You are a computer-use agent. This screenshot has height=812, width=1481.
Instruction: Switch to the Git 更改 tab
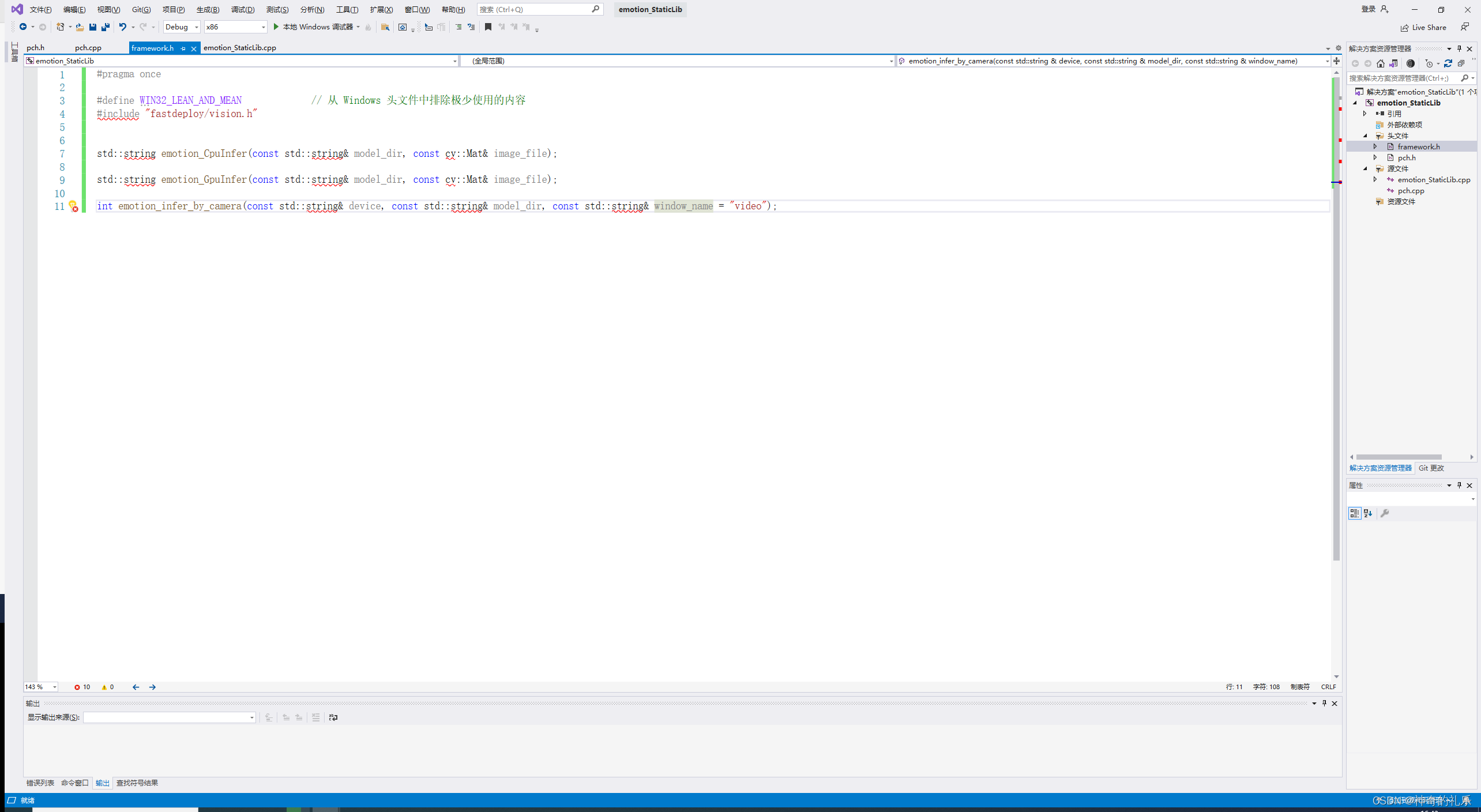click(1431, 468)
